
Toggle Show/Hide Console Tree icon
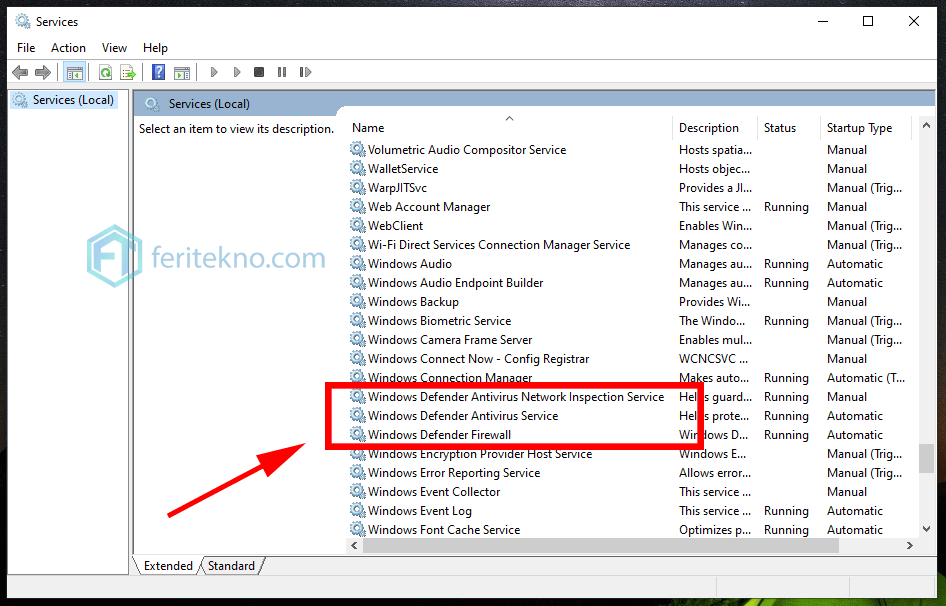click(75, 72)
